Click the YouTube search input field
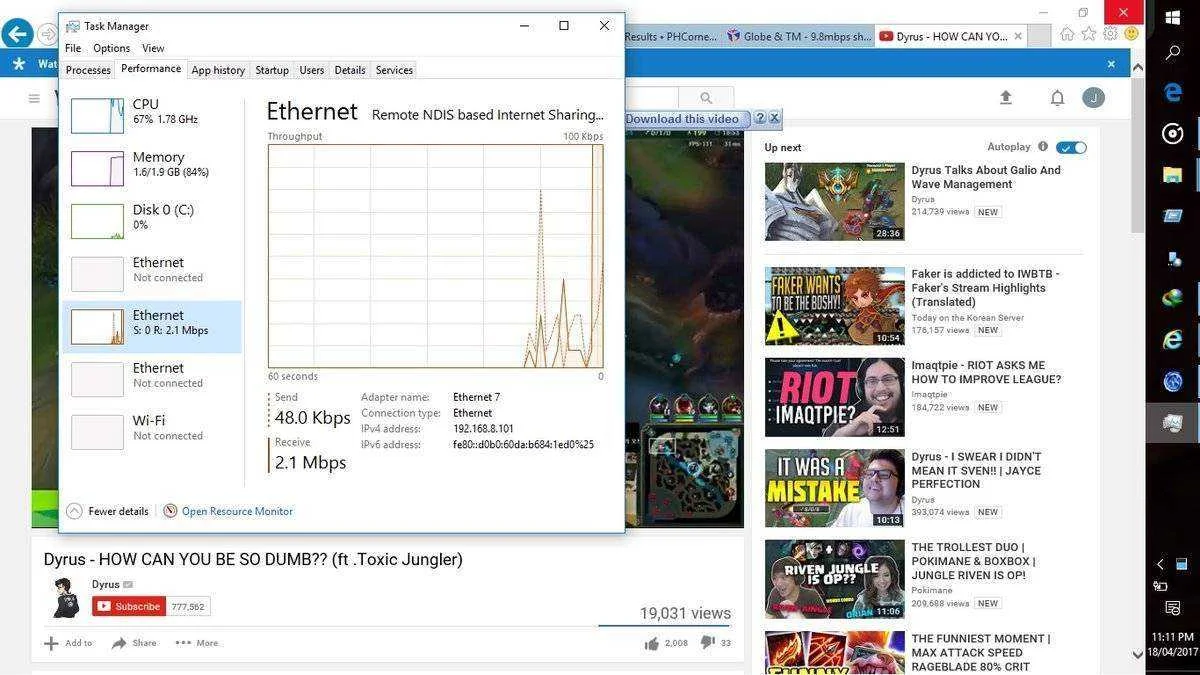 [652, 97]
